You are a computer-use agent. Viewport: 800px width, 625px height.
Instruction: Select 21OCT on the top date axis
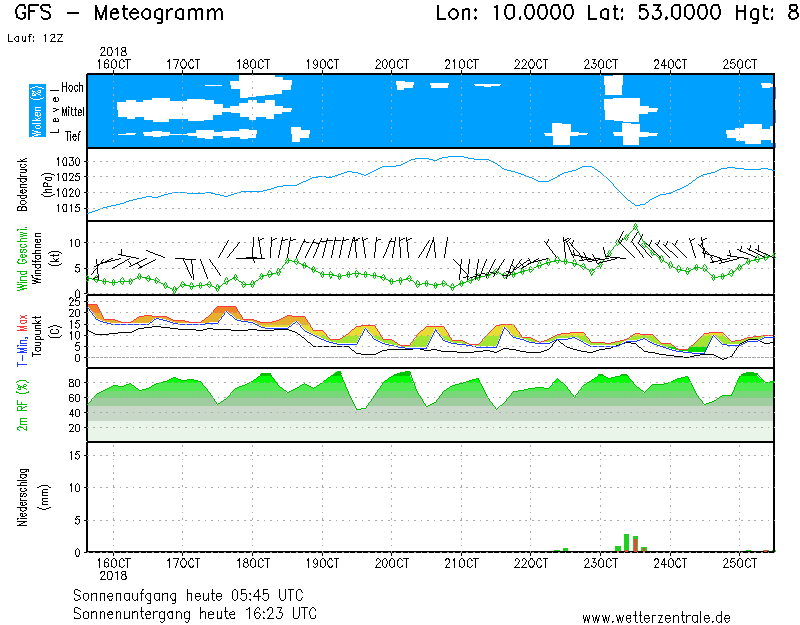click(461, 64)
